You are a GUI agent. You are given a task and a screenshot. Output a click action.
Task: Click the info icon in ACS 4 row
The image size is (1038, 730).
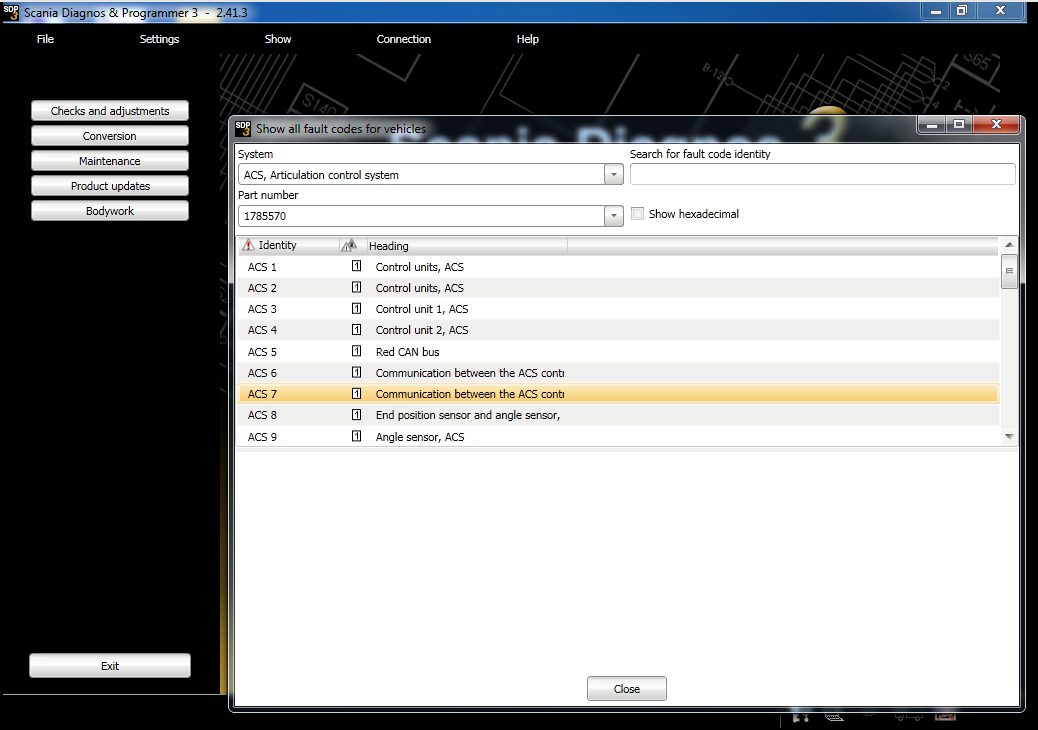(356, 330)
